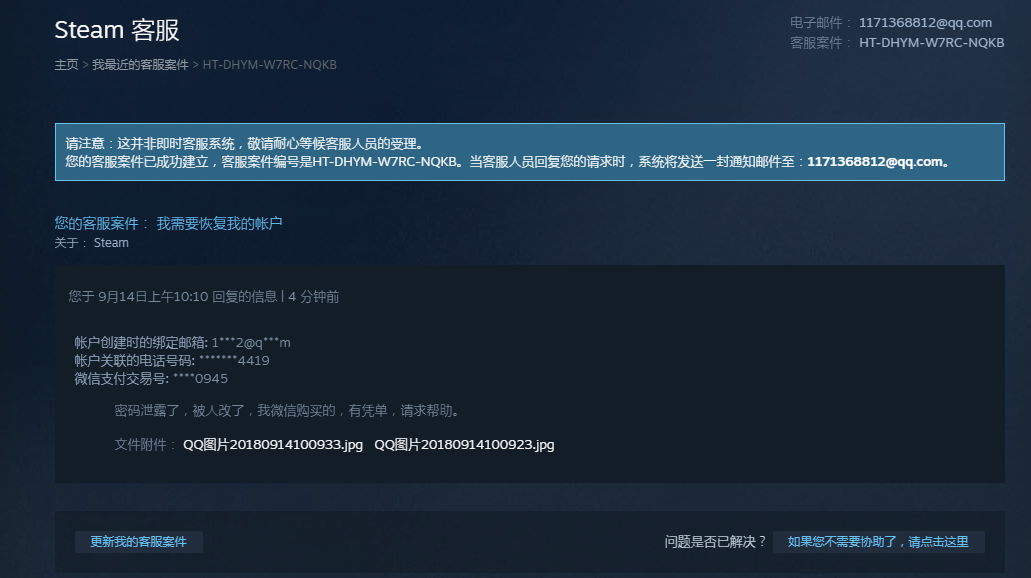Click 如果您不需要协助了，请点击这里 button

(x=878, y=542)
